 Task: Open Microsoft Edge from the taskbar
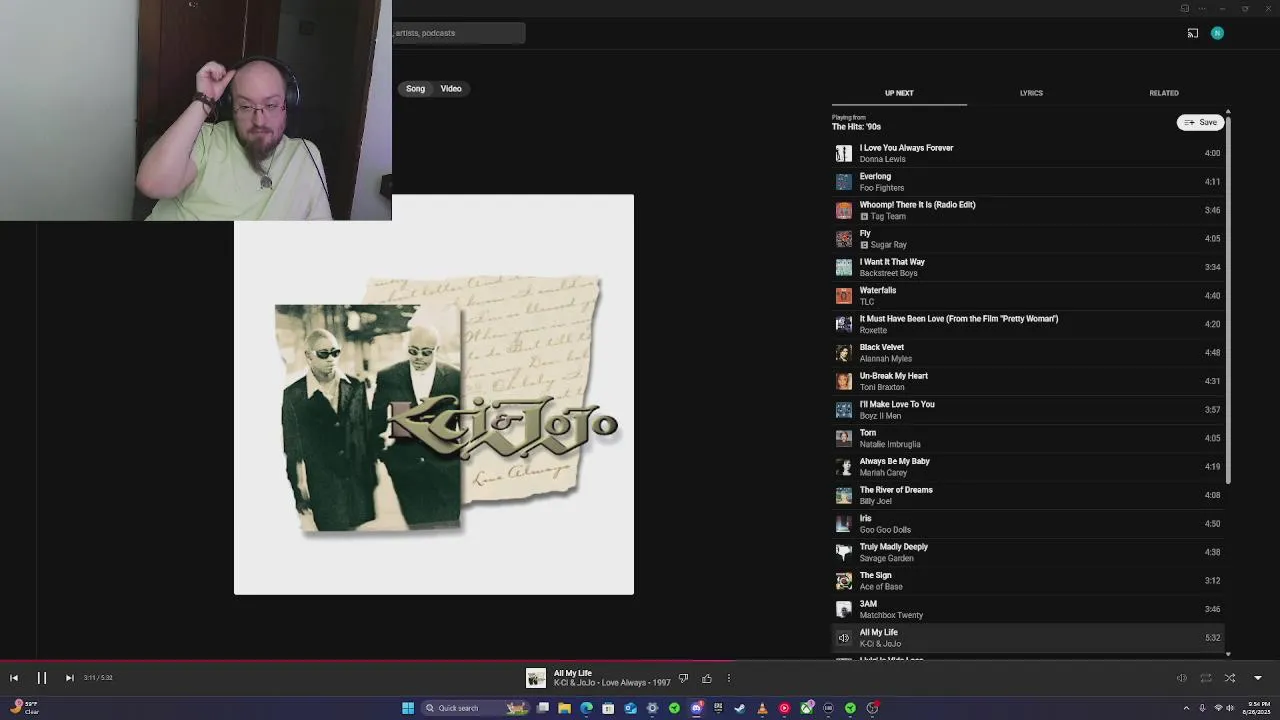tap(586, 708)
